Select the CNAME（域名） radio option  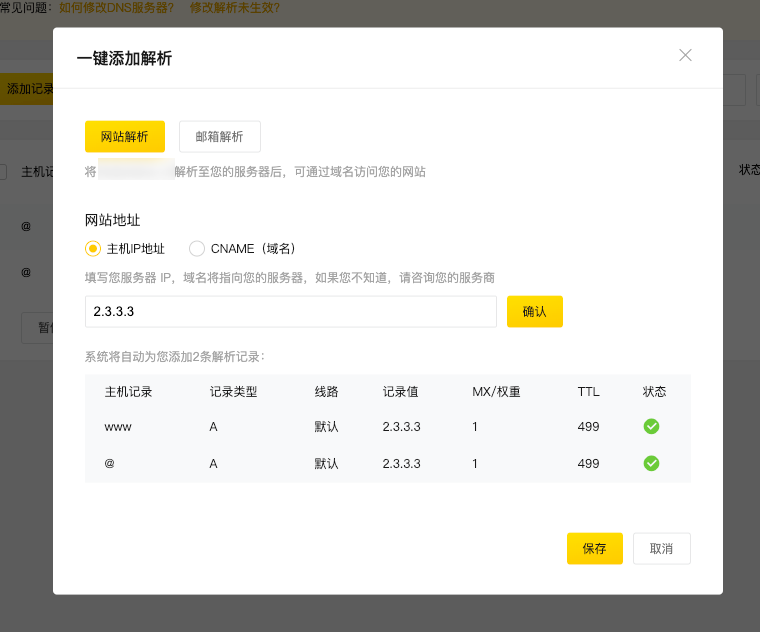tap(197, 249)
